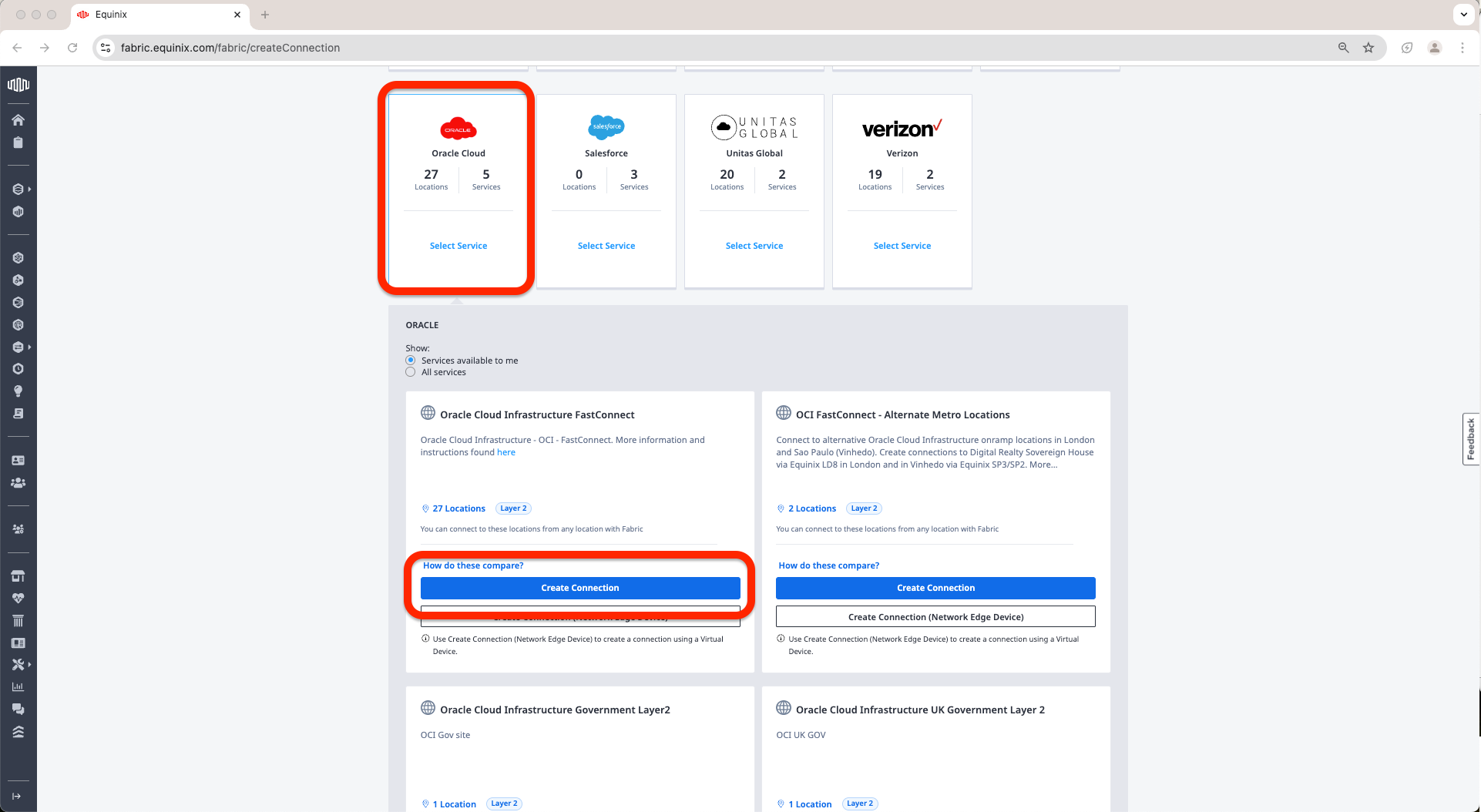
Task: Select 'All services' radio button
Action: click(411, 372)
